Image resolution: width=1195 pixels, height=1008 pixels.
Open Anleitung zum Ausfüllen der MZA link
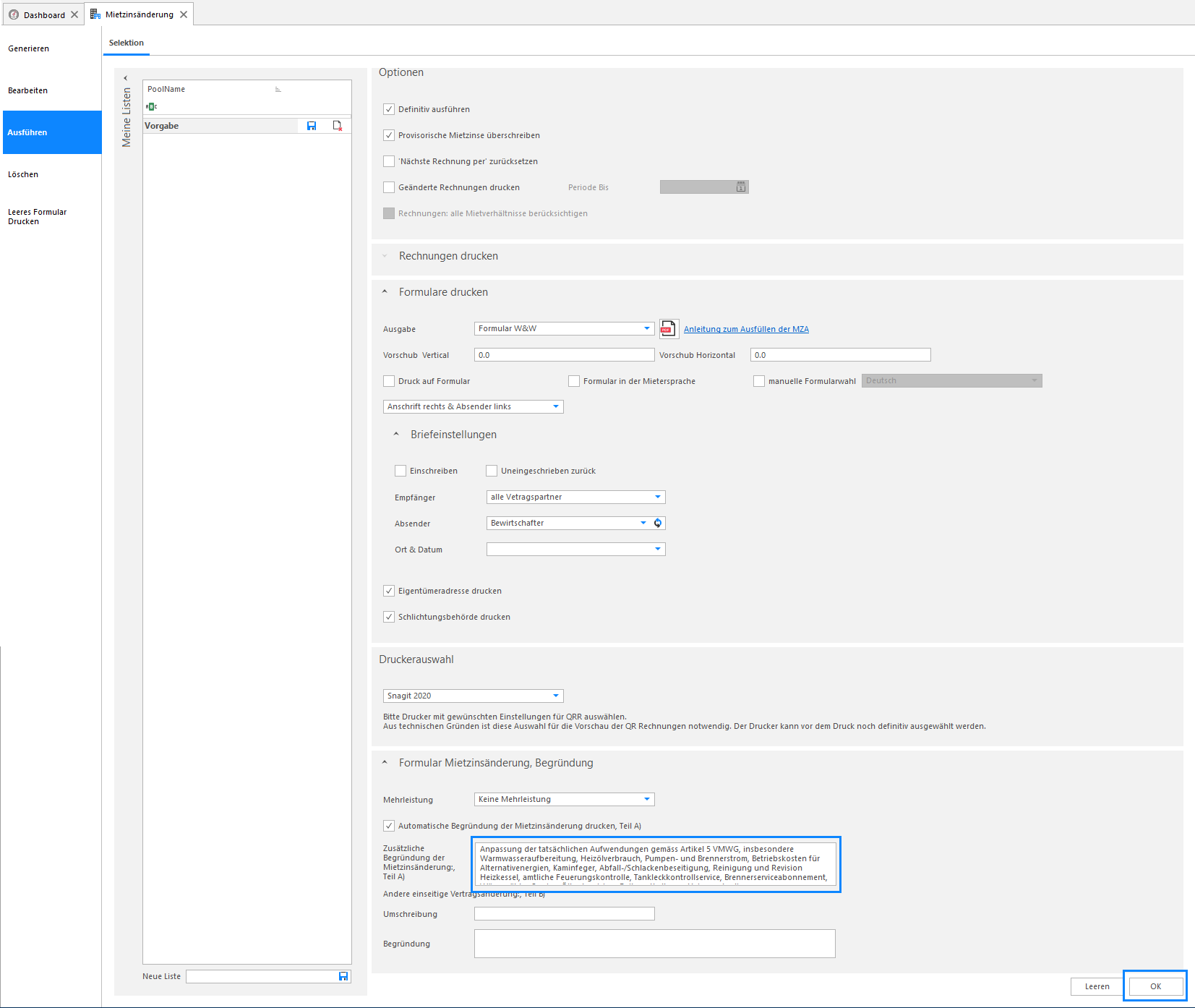(x=746, y=329)
